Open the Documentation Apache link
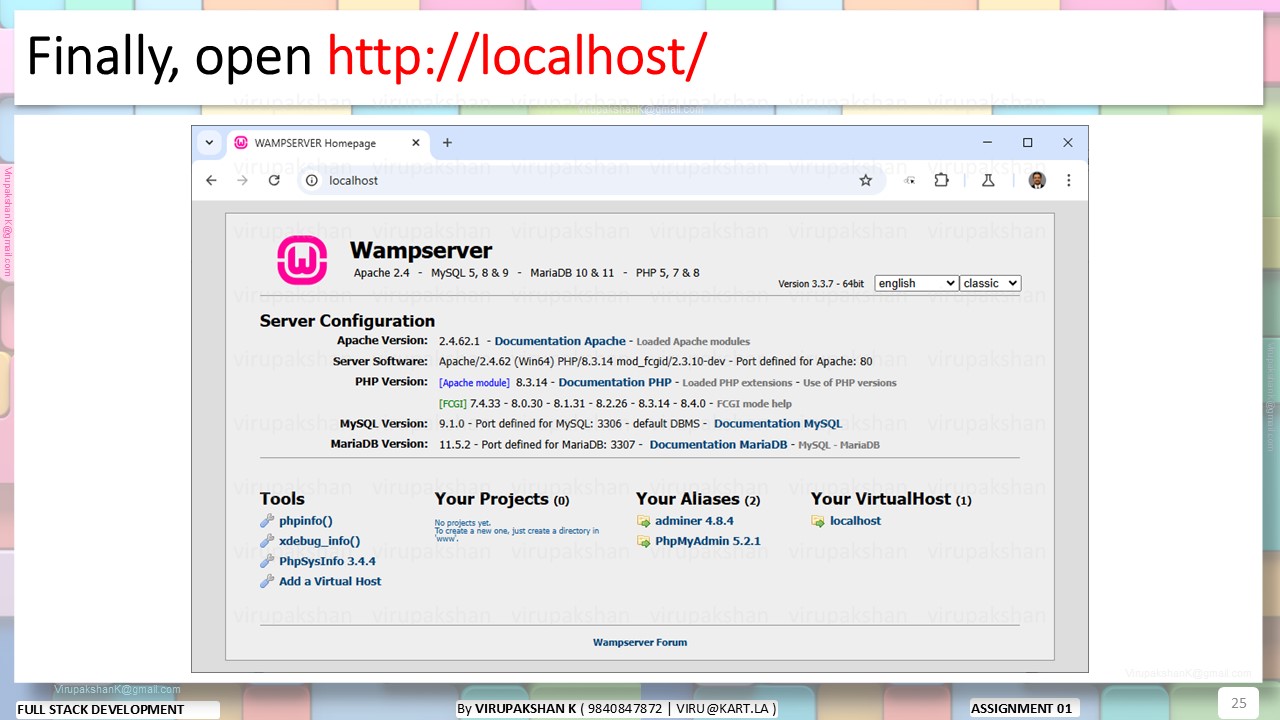Image resolution: width=1280 pixels, height=720 pixels. (560, 341)
